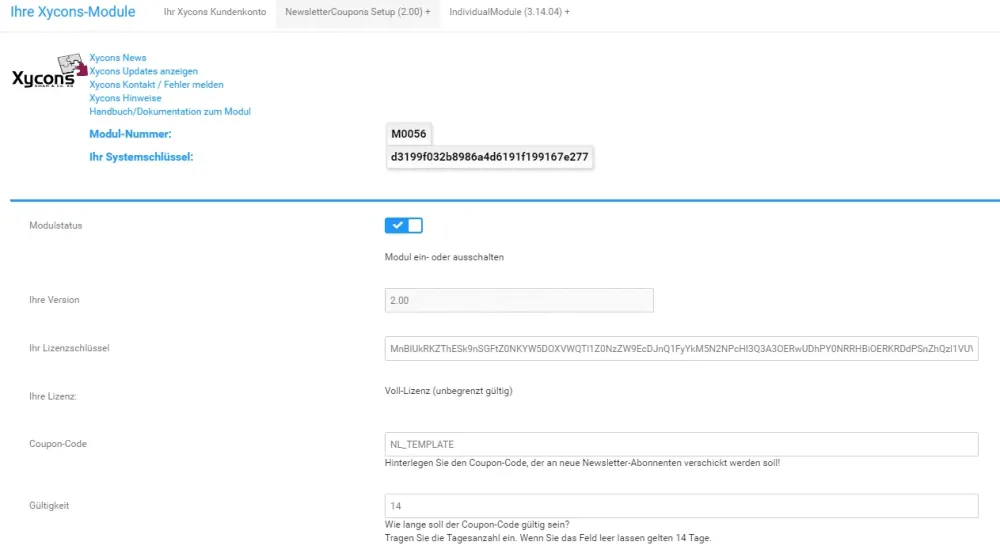Open the Xycons News link
This screenshot has width=1000, height=553.
117,57
